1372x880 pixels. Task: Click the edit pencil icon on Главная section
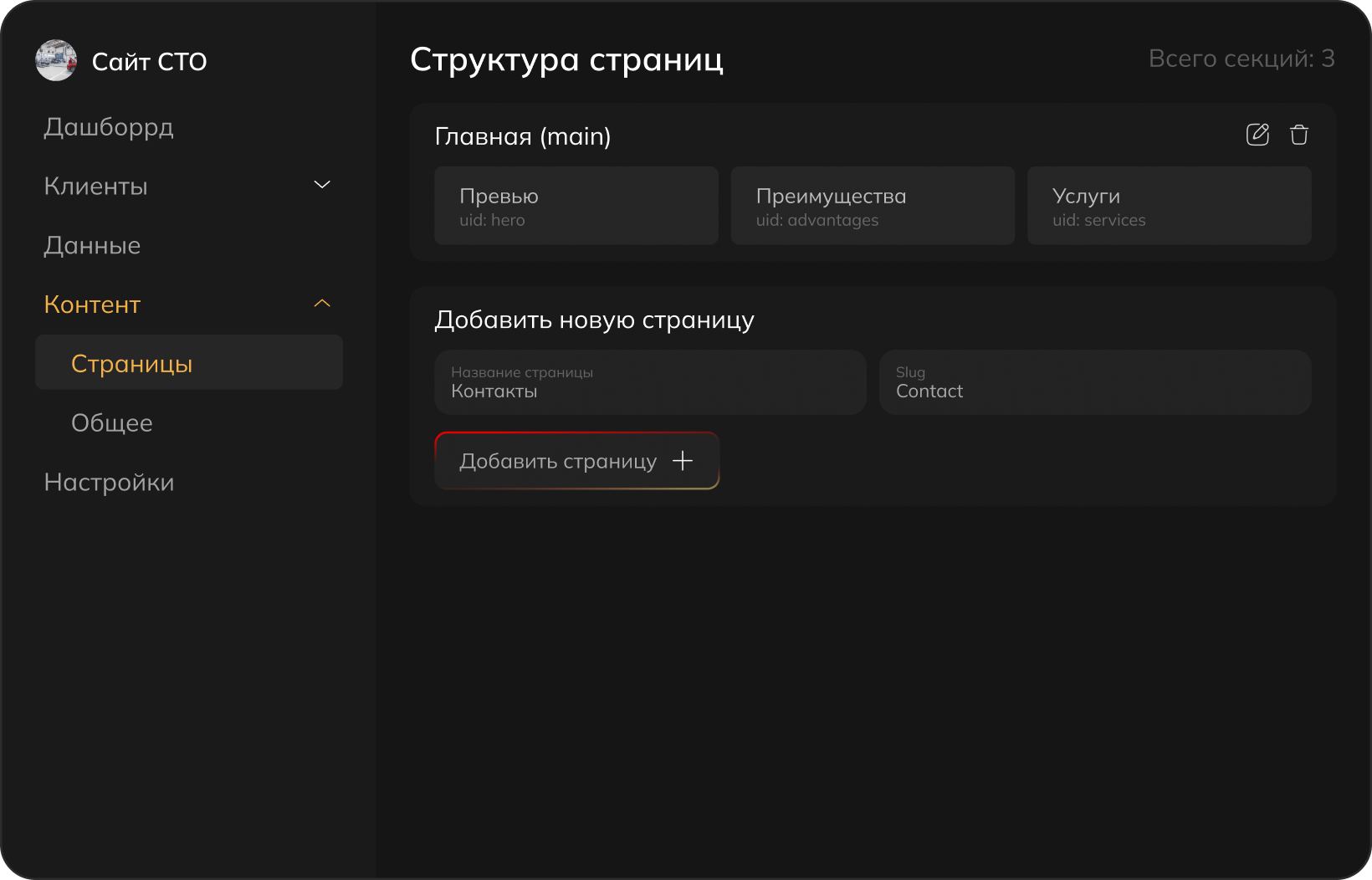point(1257,134)
